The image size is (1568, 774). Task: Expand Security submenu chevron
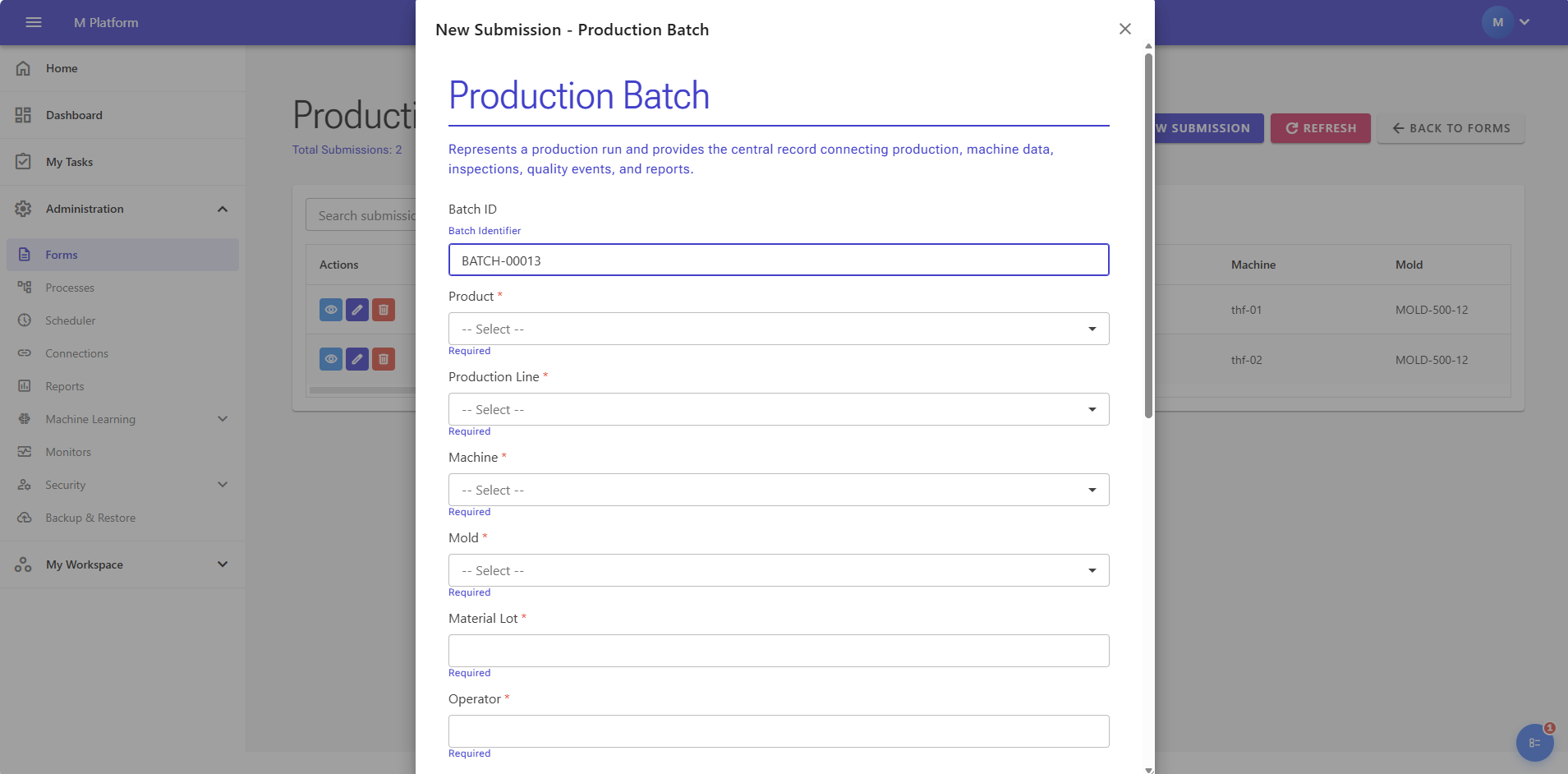[x=223, y=485]
